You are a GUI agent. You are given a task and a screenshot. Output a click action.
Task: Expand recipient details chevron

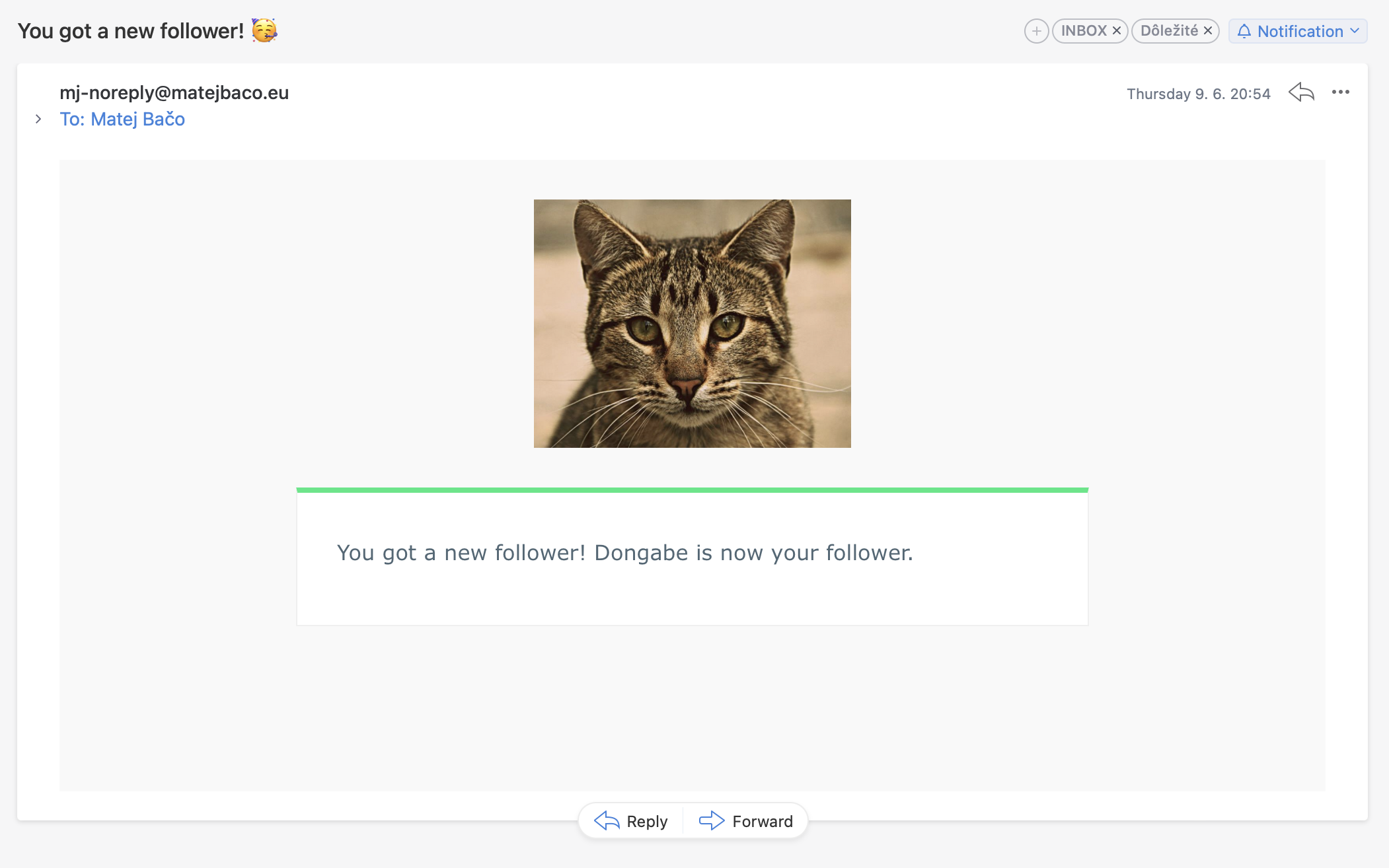click(x=38, y=119)
